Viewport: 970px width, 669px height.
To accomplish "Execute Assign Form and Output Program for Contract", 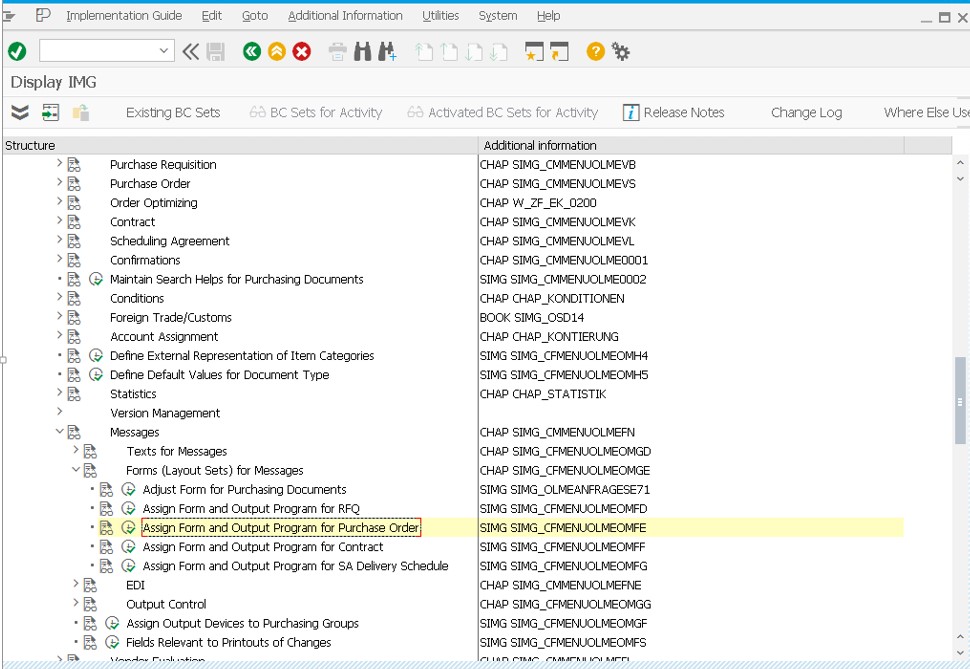I will point(128,546).
